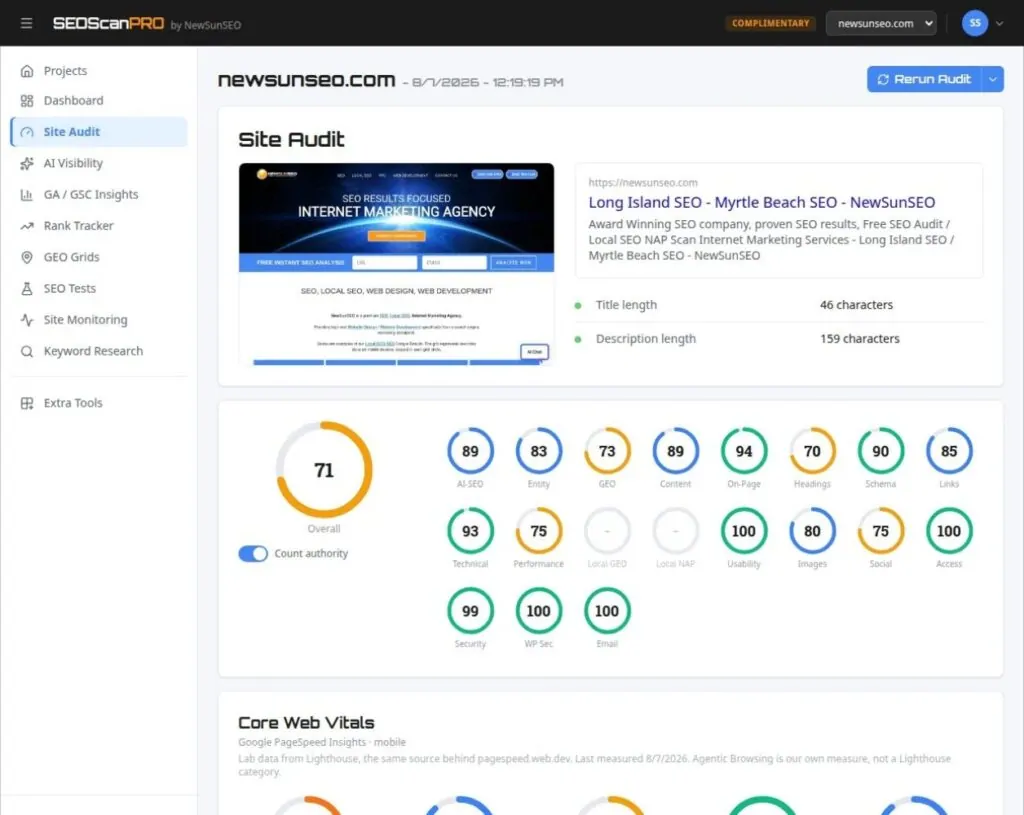Click the Keyword Research magnifier icon

[27, 351]
